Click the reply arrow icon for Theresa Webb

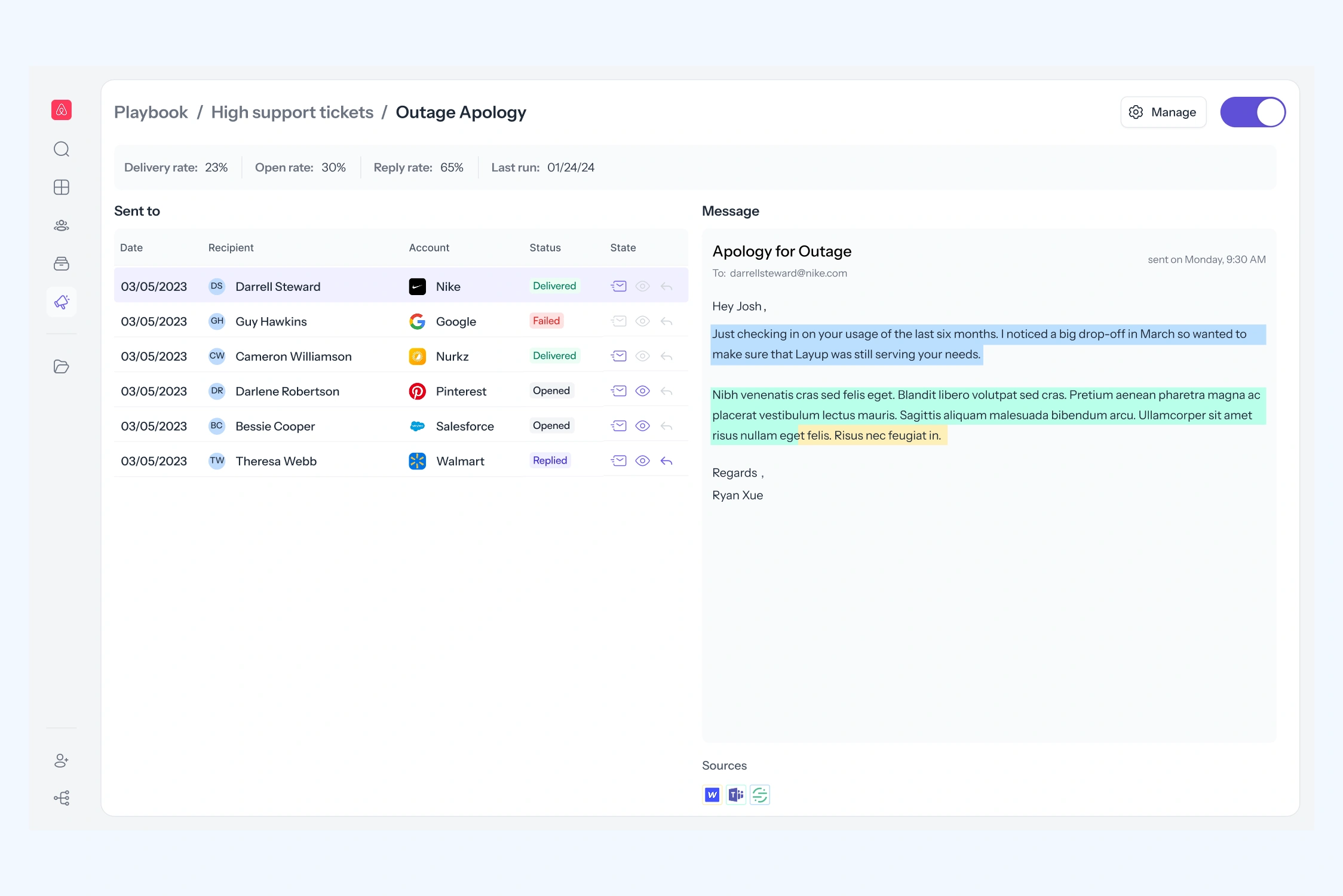(667, 461)
